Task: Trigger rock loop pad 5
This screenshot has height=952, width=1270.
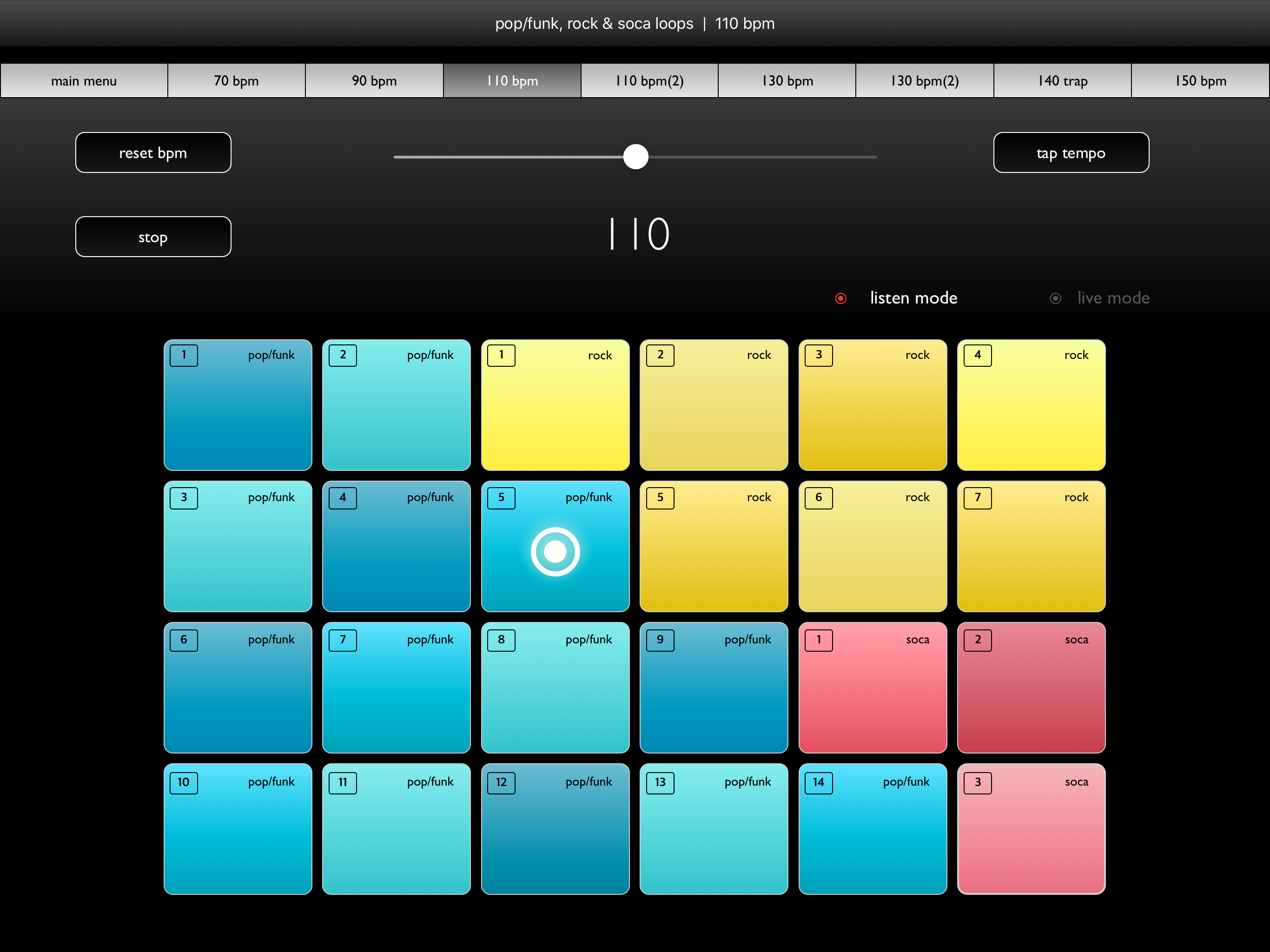Action: pyautogui.click(x=714, y=547)
